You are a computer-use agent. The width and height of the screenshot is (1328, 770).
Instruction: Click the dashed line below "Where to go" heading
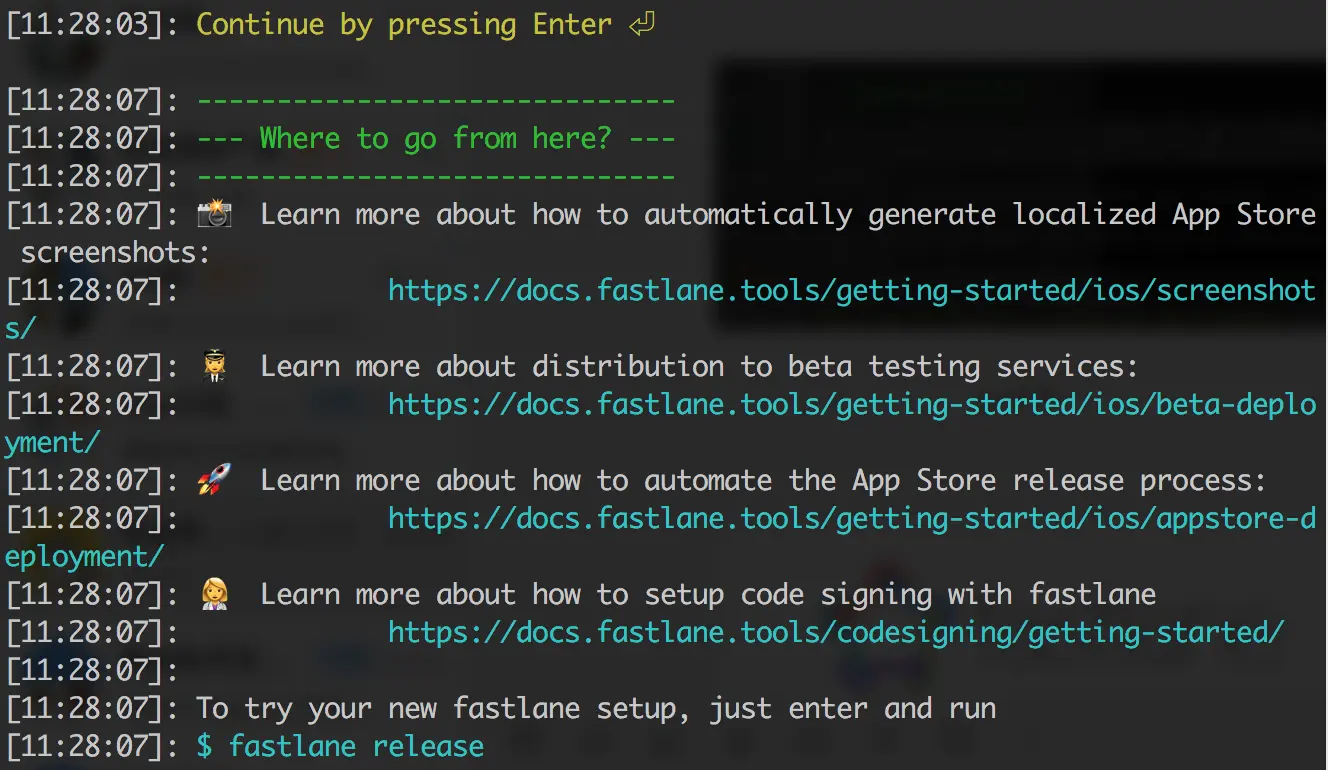pyautogui.click(x=435, y=176)
